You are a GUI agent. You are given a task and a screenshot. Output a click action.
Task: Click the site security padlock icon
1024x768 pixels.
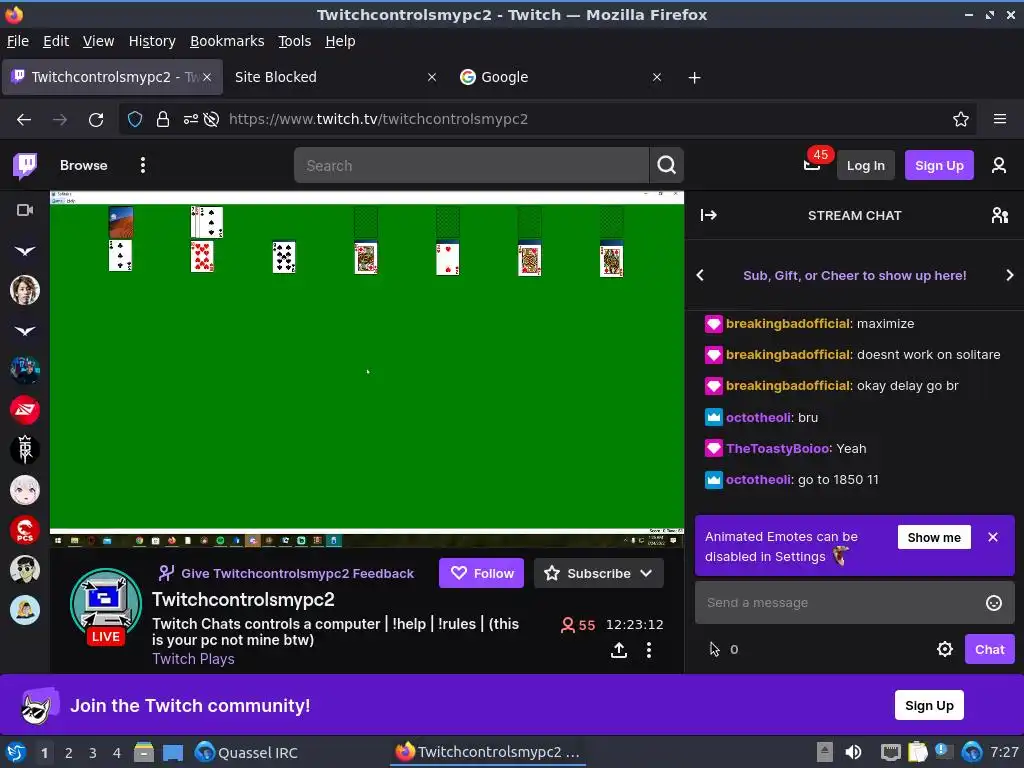tap(163, 120)
